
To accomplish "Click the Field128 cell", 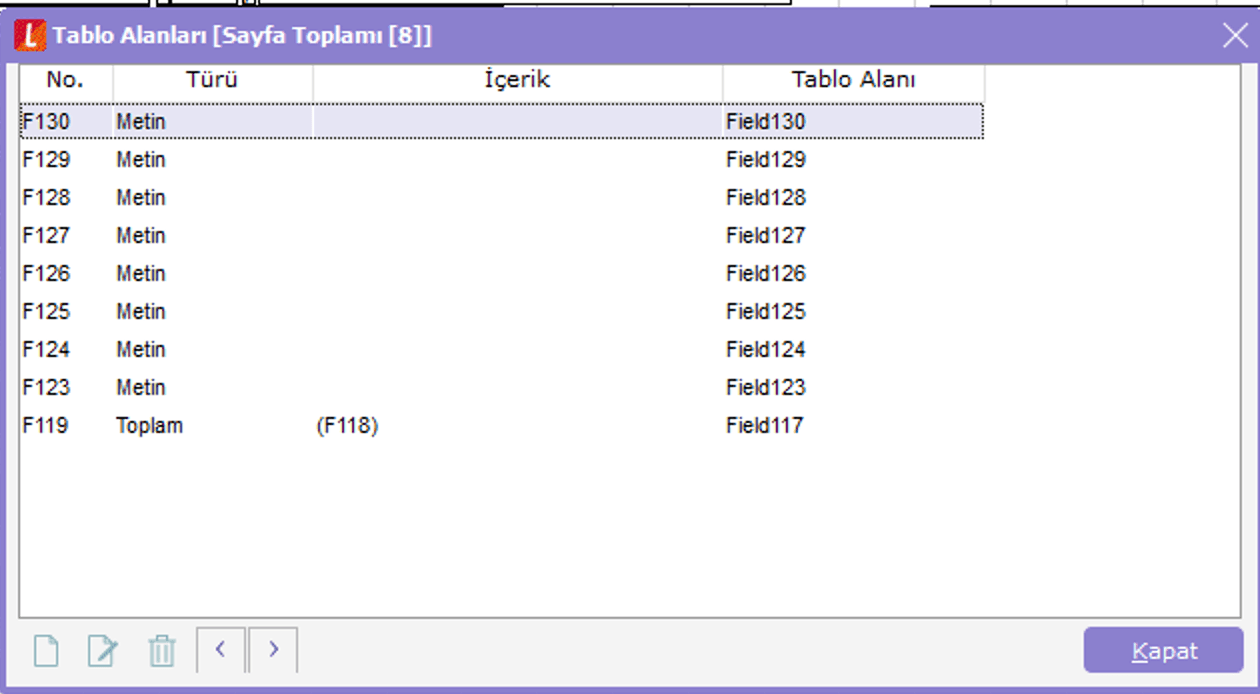I will click(x=766, y=197).
